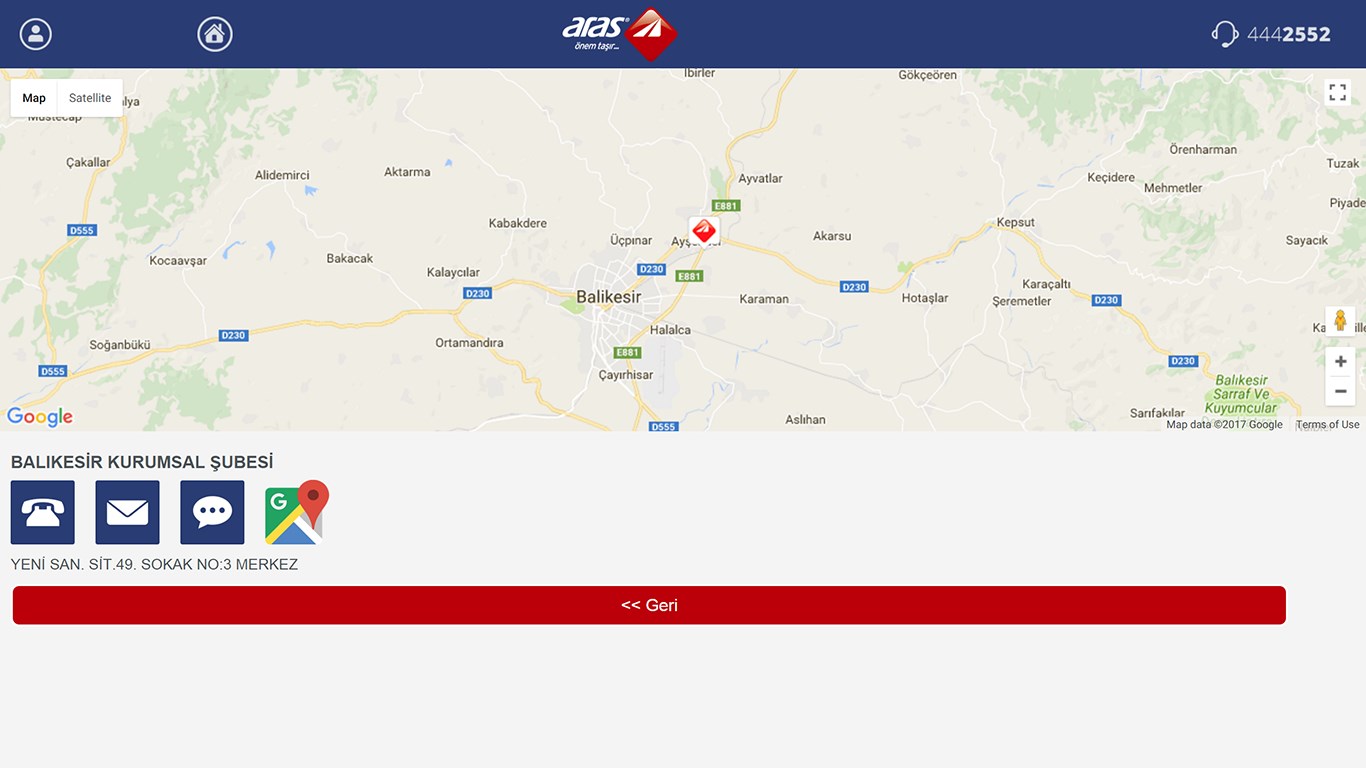Viewport: 1366px width, 768px height.
Task: Dial the 4442552 phone number
Action: pos(1288,35)
